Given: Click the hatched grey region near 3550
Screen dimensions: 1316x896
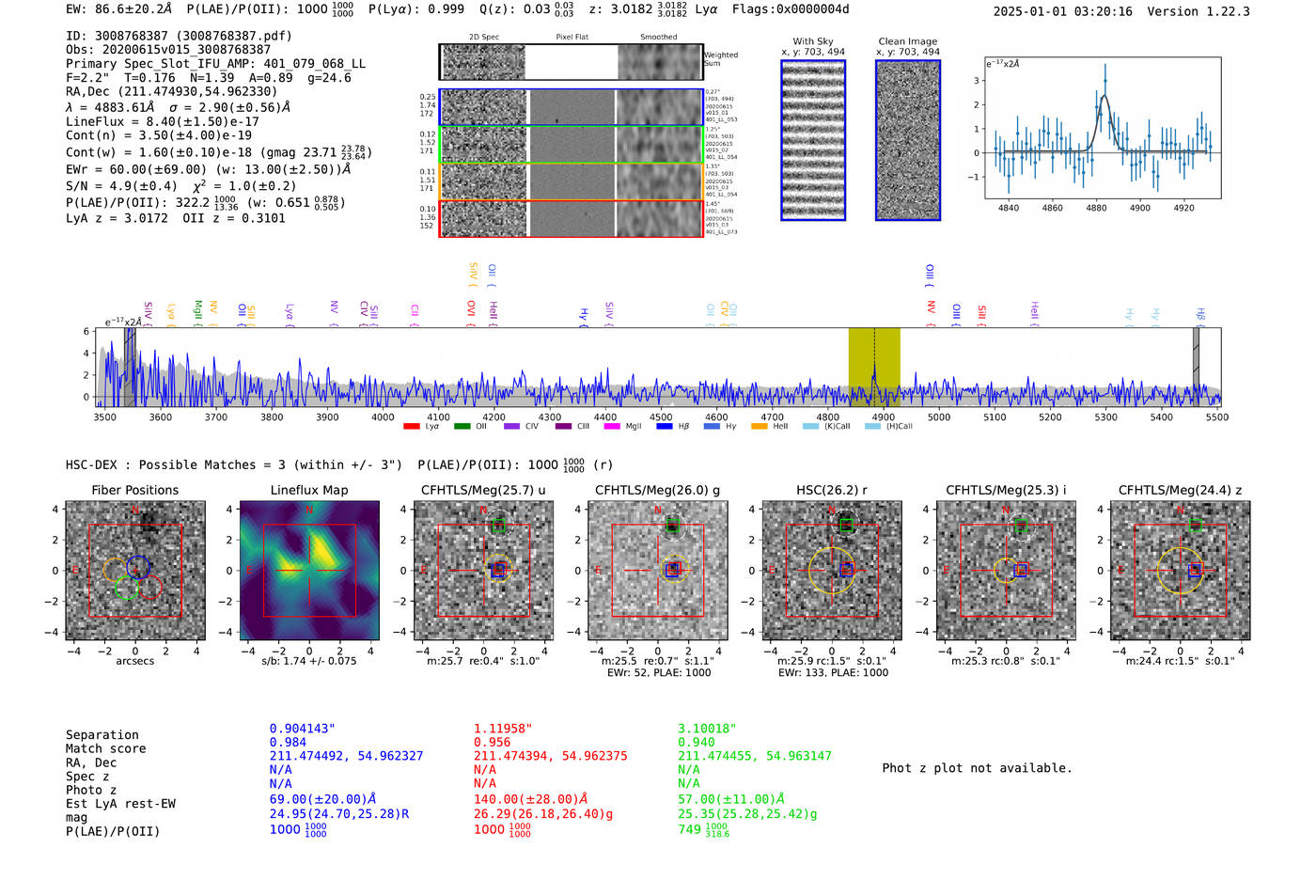Looking at the screenshot, I should [130, 367].
